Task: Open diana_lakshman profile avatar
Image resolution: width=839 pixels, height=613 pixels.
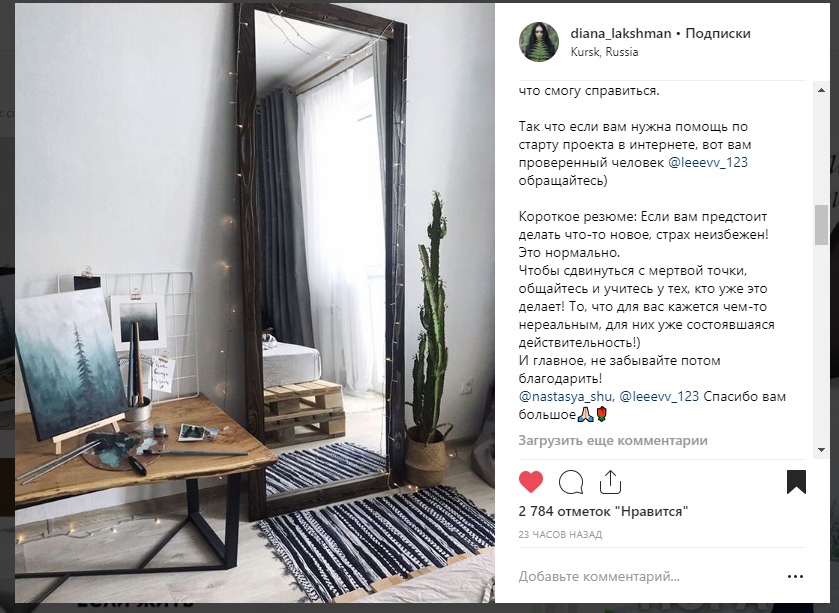Action: [539, 42]
